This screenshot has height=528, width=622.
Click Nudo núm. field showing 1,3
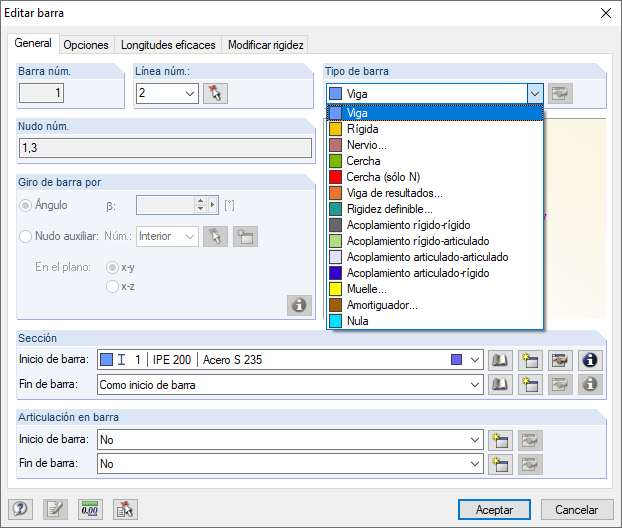click(165, 148)
